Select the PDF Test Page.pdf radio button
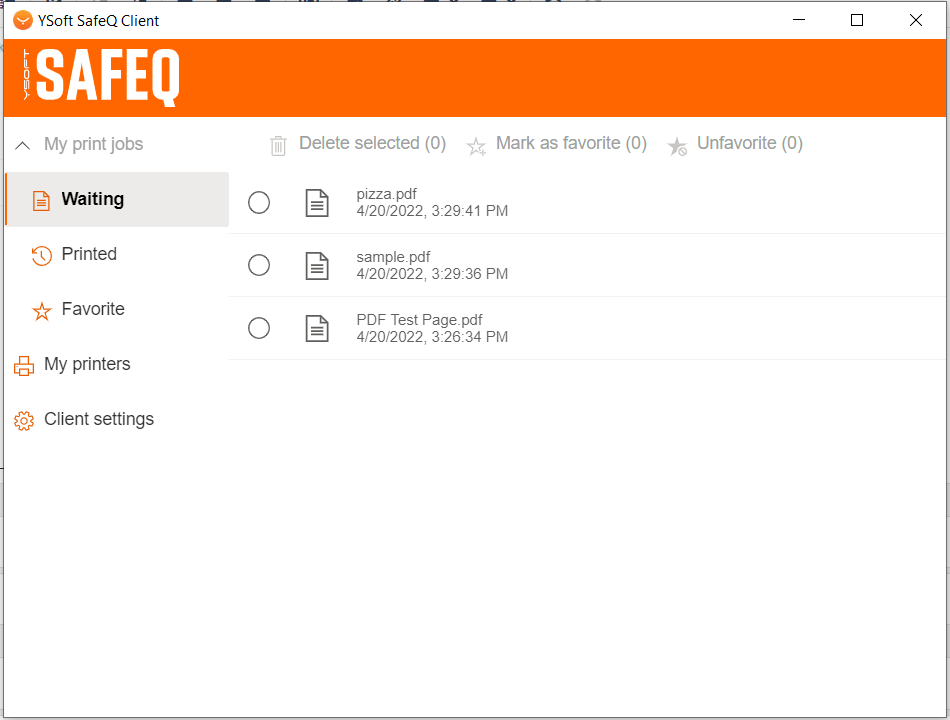The image size is (950, 720). tap(259, 328)
